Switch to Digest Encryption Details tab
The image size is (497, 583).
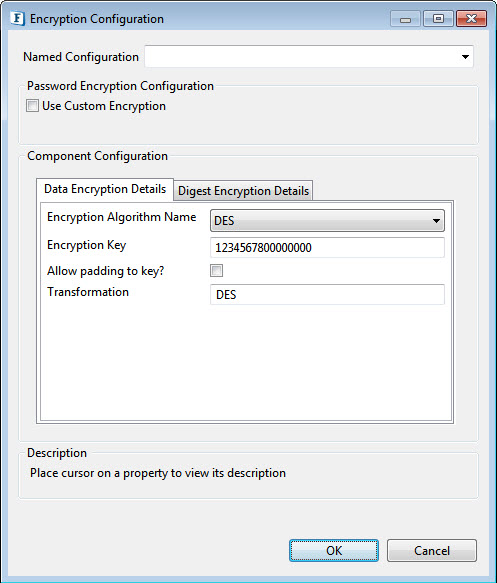(243, 191)
